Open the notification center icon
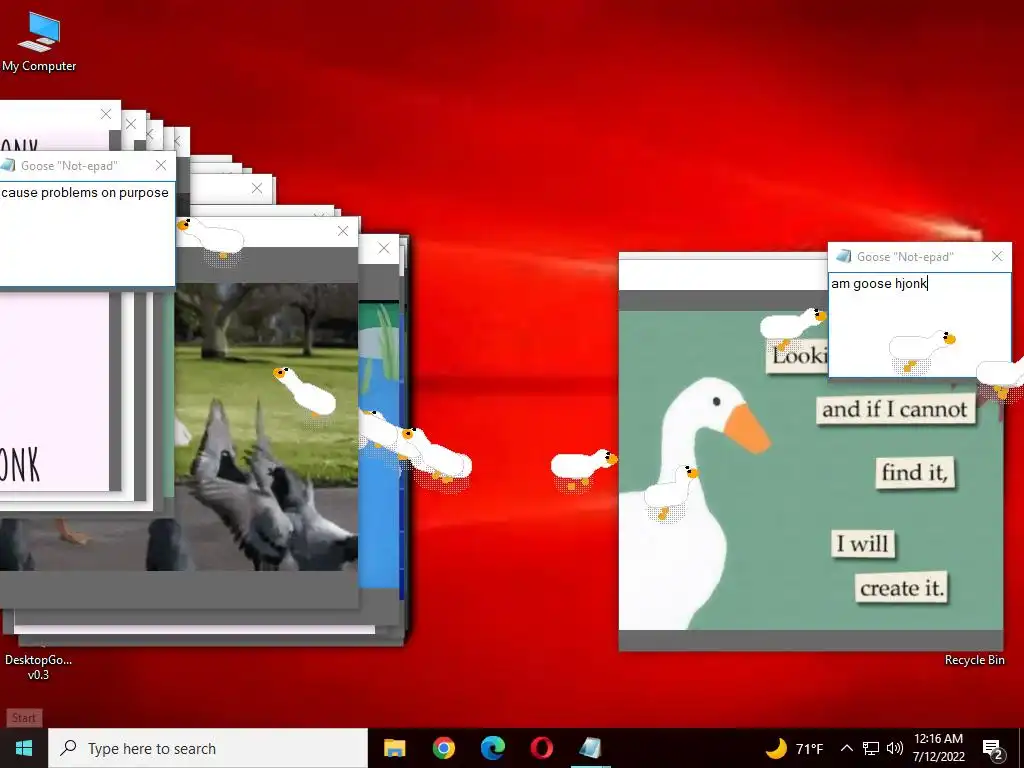The image size is (1024, 768). (x=993, y=750)
